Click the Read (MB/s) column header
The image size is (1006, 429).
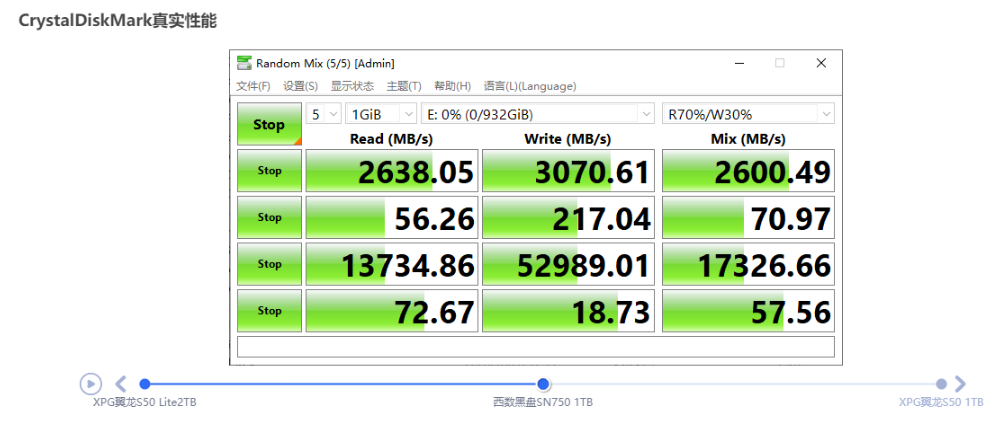[391, 139]
